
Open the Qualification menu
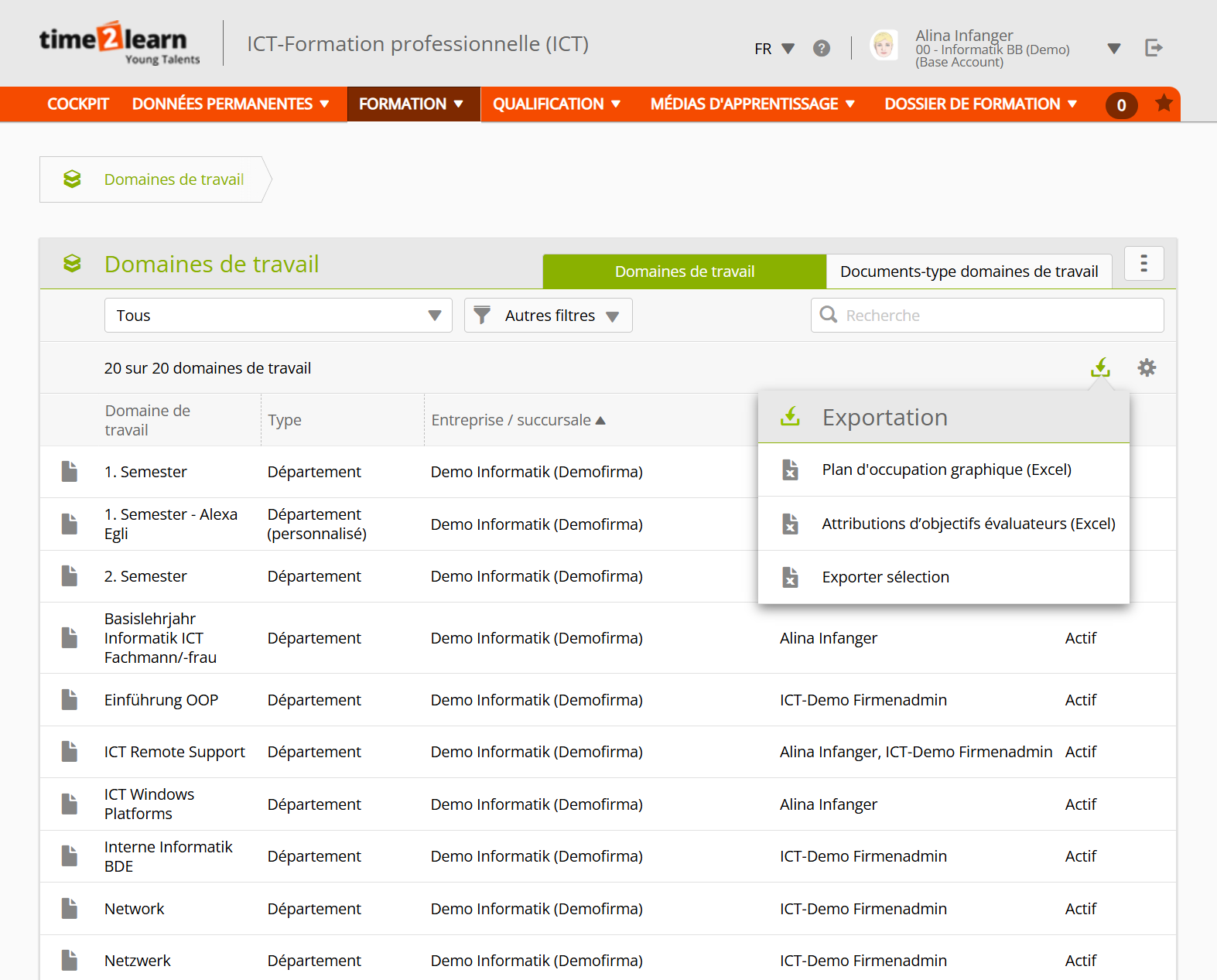click(556, 104)
